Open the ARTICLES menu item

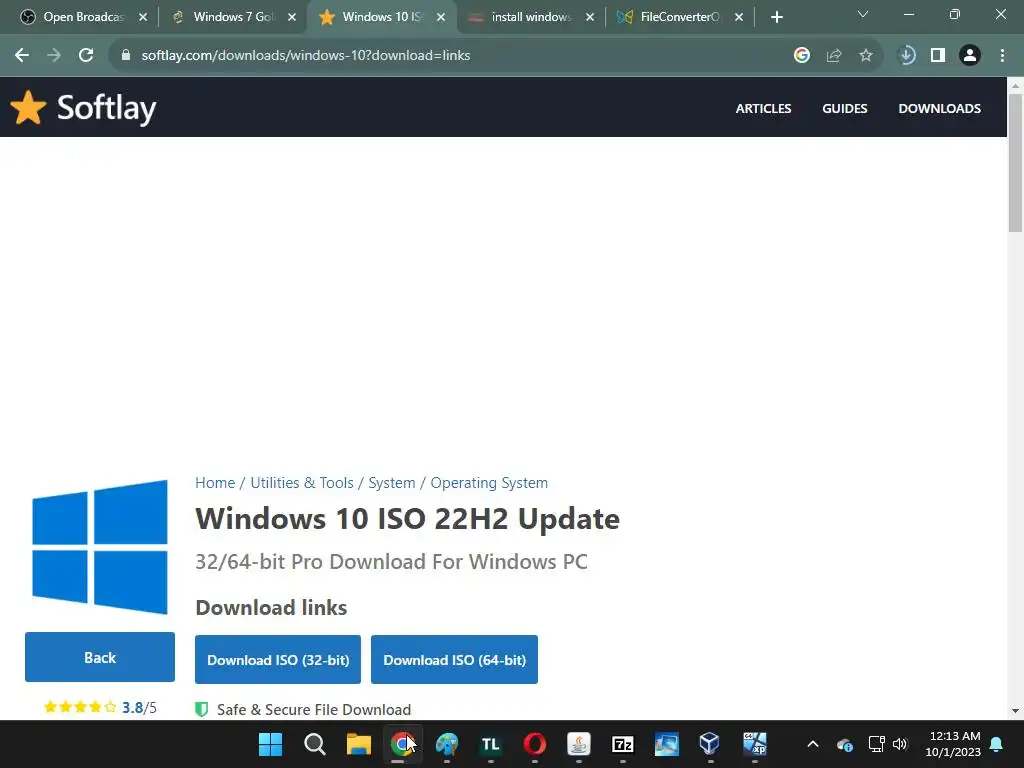click(763, 108)
